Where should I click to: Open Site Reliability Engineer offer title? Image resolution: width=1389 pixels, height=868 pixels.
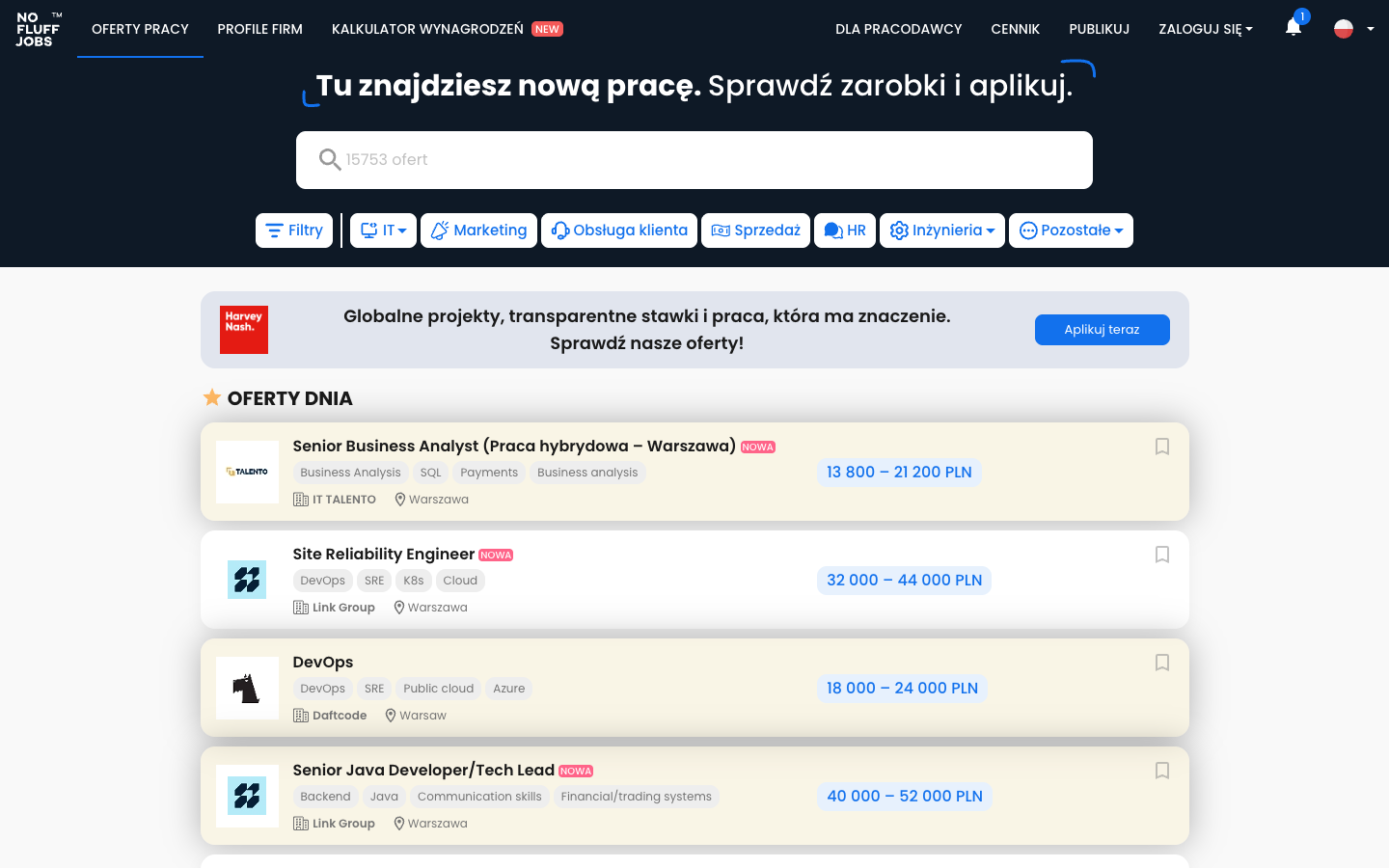(384, 554)
